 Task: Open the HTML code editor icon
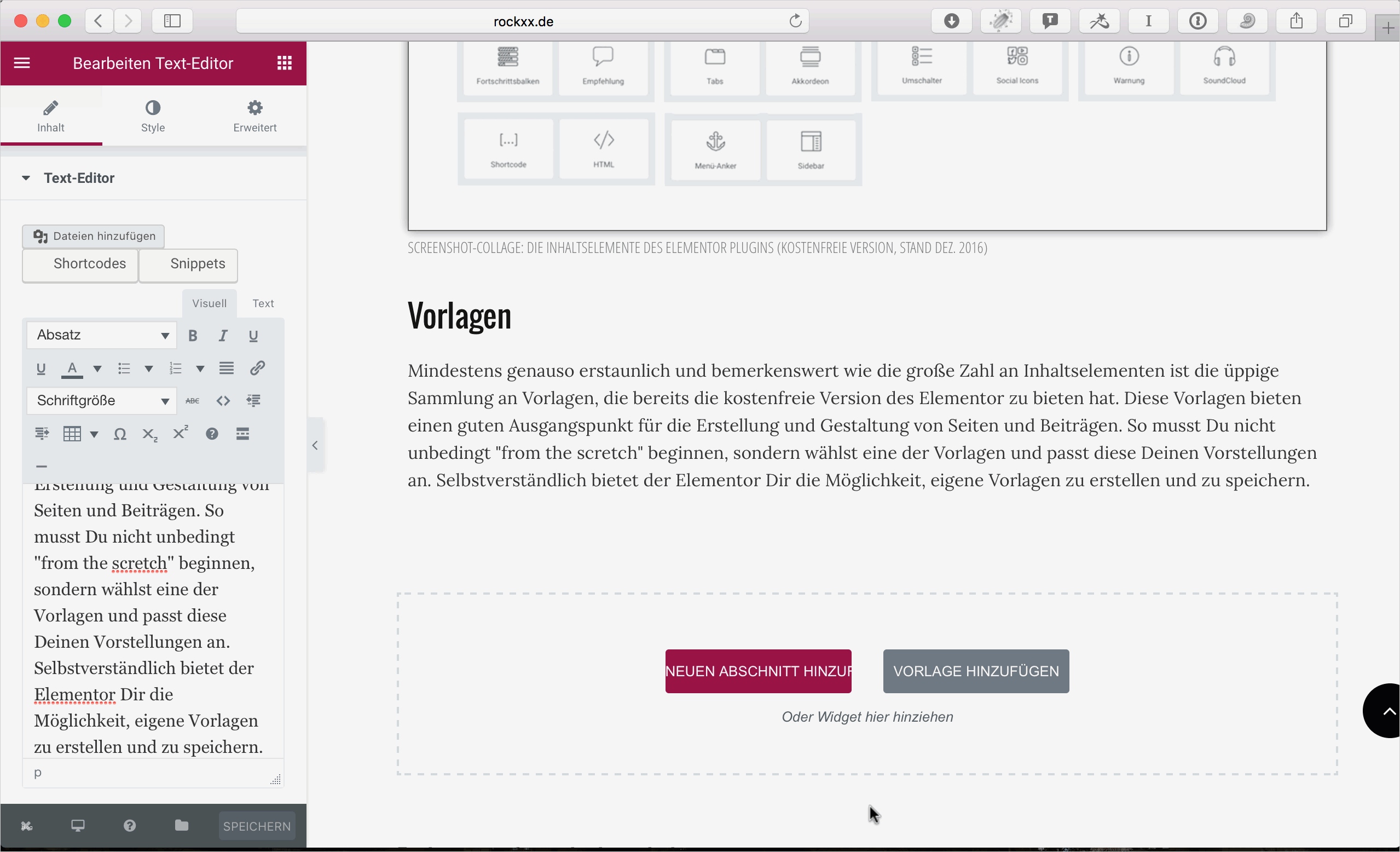pos(223,400)
